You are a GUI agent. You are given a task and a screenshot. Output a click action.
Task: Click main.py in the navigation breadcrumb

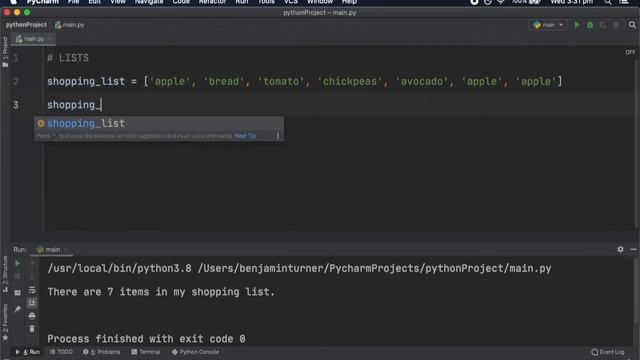coord(69,25)
